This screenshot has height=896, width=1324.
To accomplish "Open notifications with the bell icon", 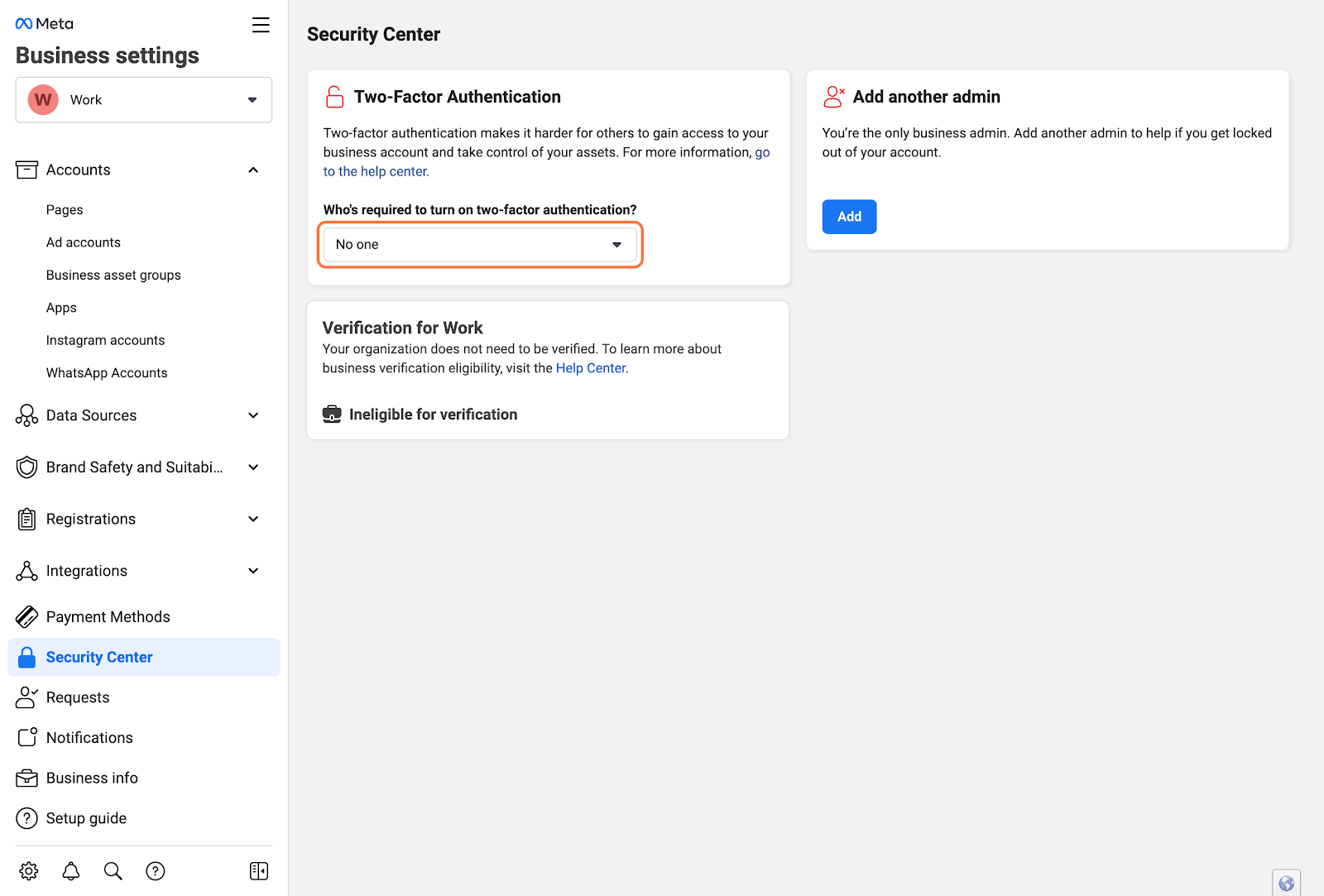I will [x=71, y=871].
